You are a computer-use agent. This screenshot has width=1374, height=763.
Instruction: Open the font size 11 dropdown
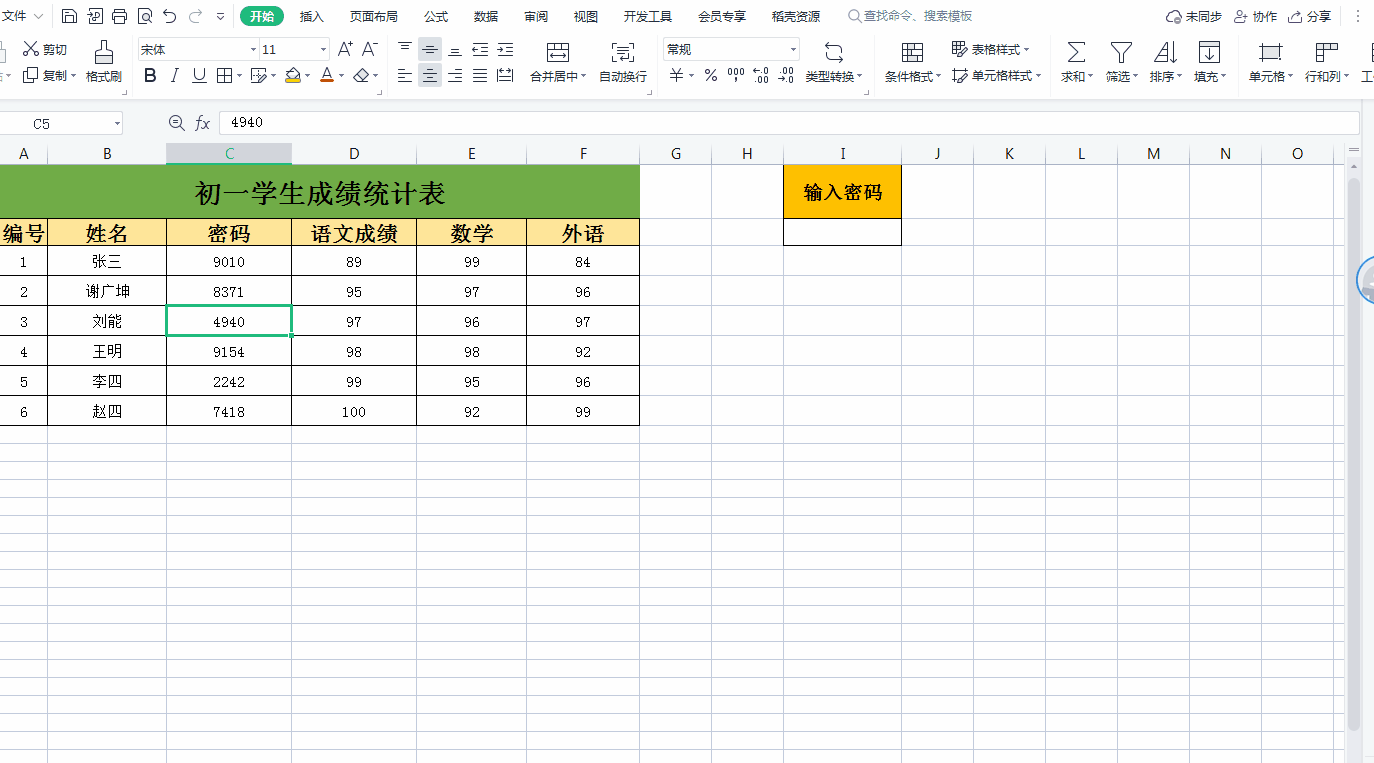[x=323, y=49]
